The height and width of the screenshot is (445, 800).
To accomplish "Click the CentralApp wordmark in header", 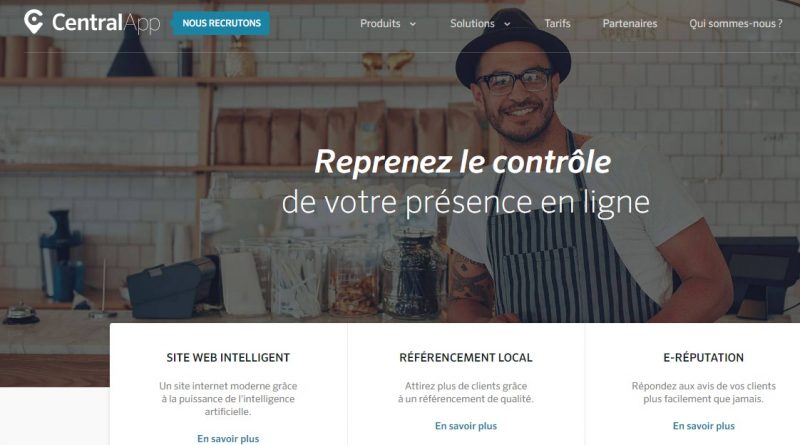I will pyautogui.click(x=106, y=23).
